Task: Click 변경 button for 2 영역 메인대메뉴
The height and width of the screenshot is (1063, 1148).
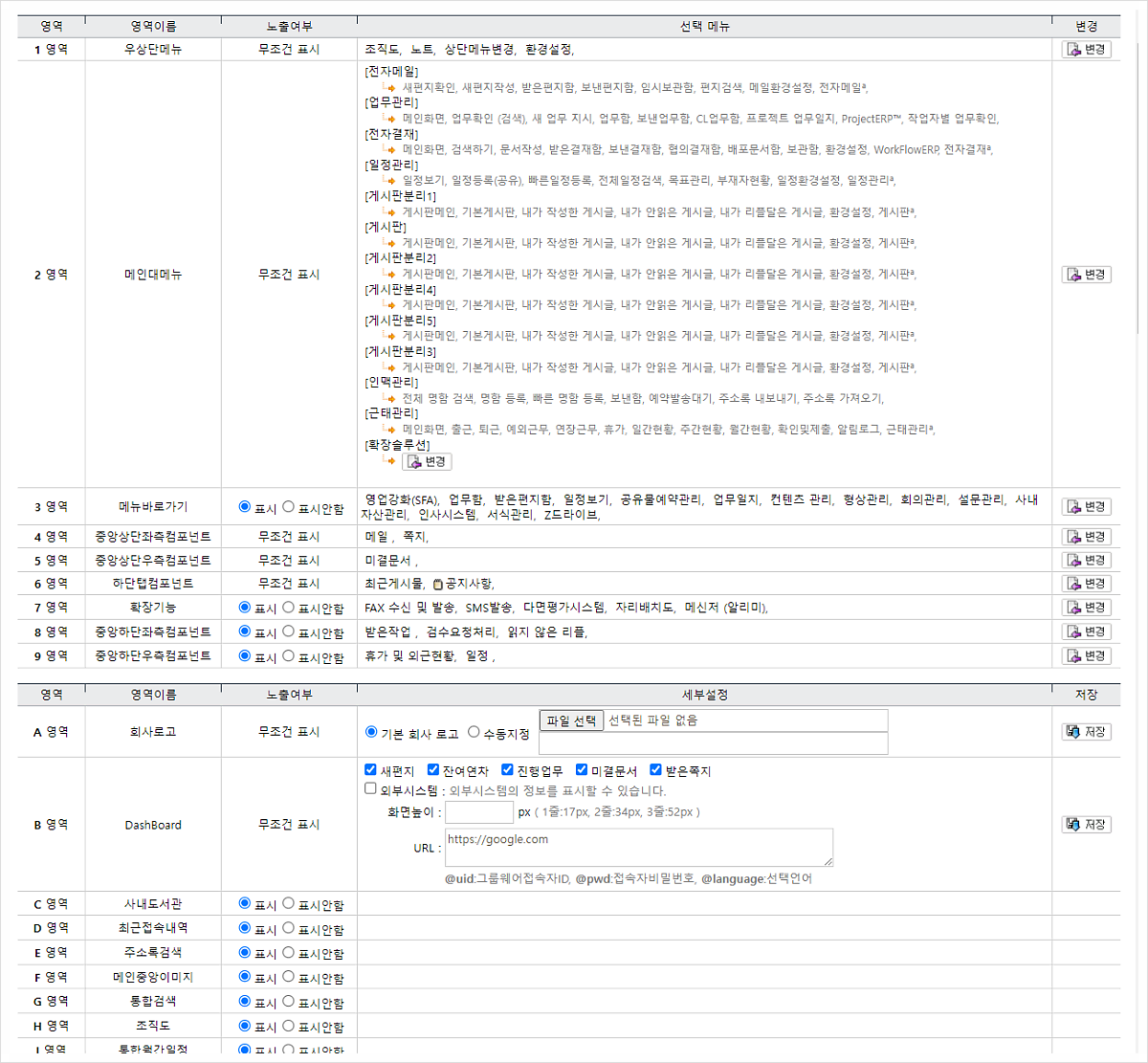Action: point(1087,275)
